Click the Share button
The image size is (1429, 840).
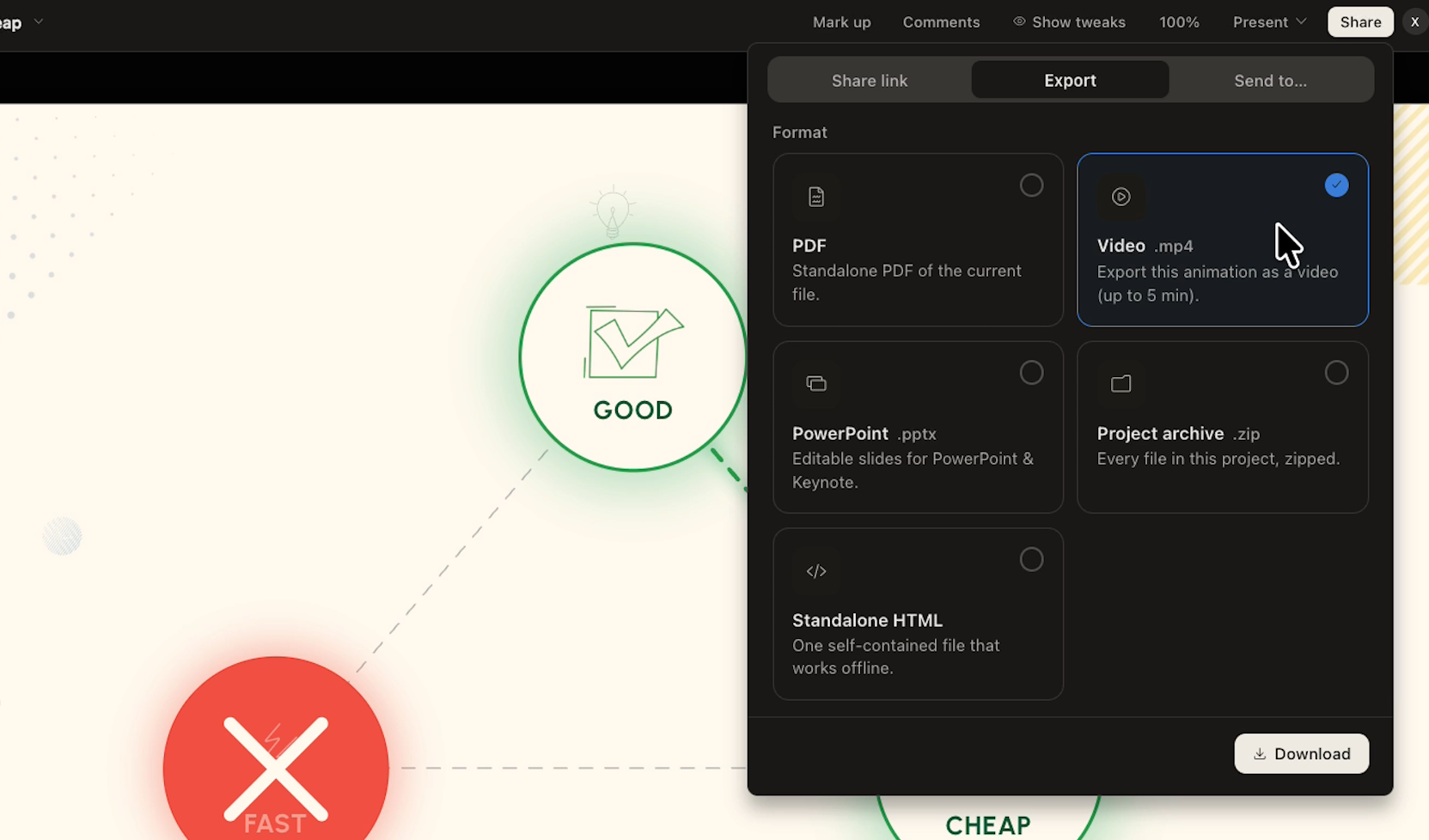point(1360,22)
